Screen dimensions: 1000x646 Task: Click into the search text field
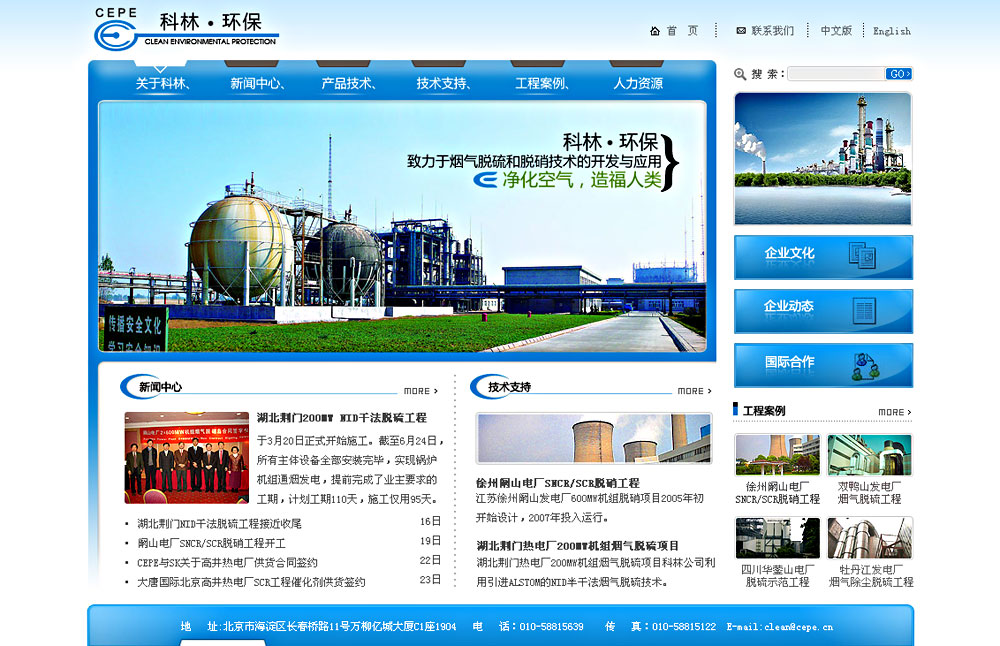[x=835, y=74]
